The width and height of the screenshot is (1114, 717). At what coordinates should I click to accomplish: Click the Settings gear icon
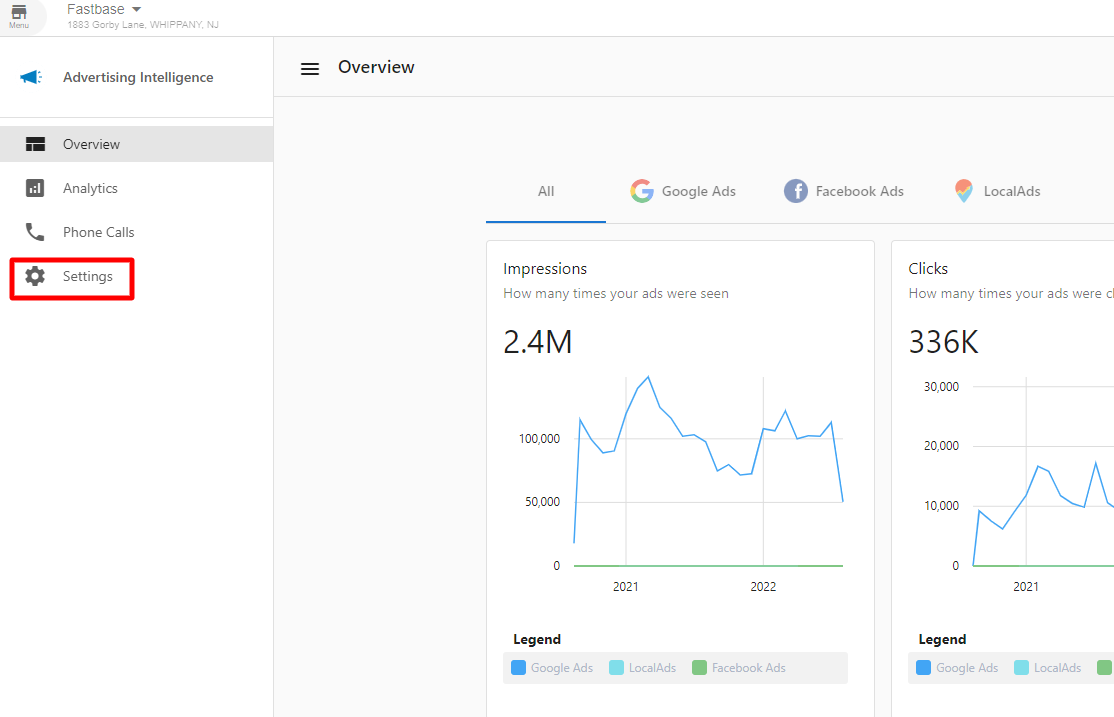[x=36, y=276]
